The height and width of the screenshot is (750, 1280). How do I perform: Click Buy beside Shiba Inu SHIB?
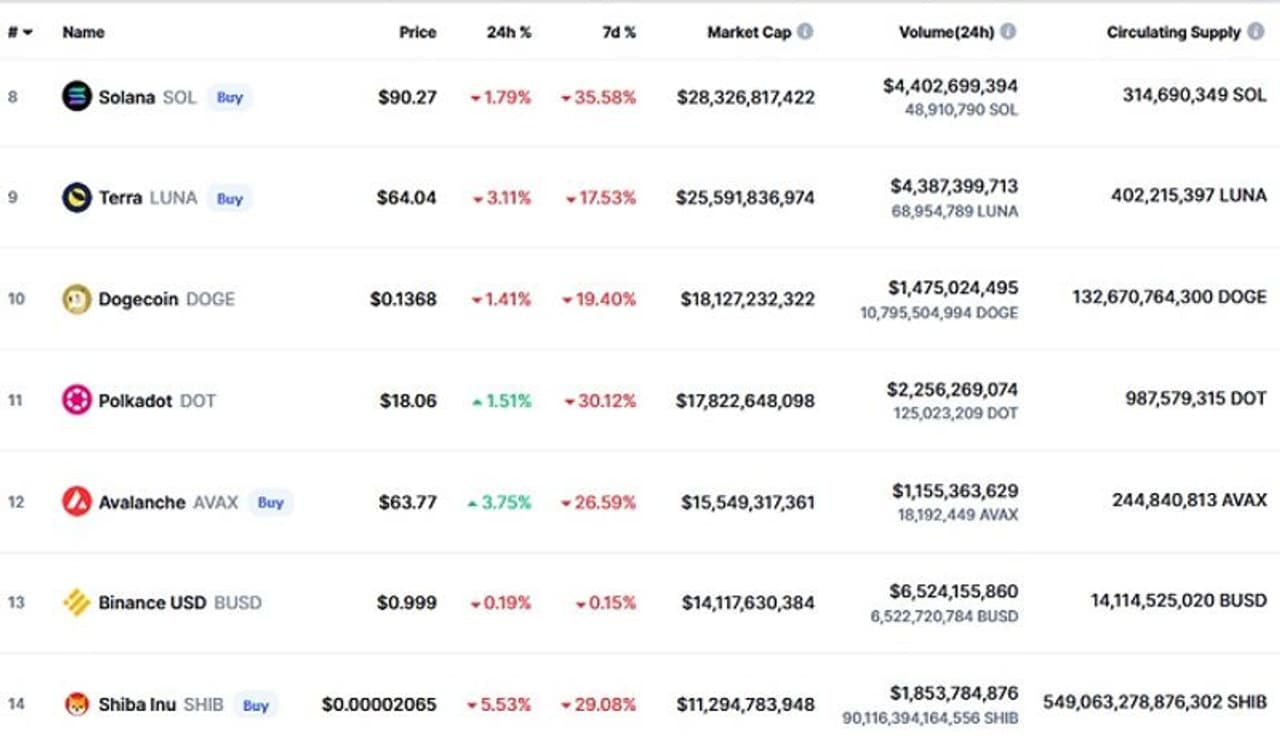255,705
